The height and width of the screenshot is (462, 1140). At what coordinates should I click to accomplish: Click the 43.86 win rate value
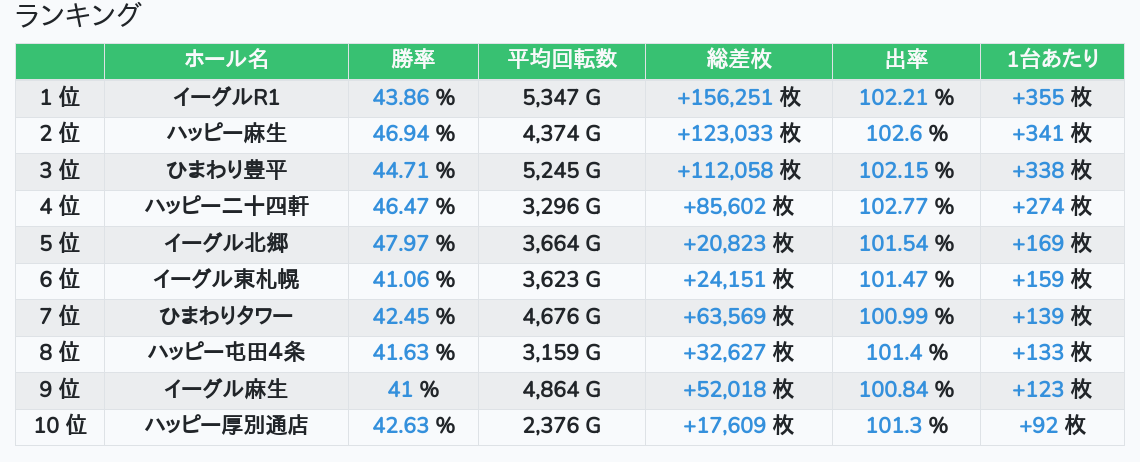400,98
